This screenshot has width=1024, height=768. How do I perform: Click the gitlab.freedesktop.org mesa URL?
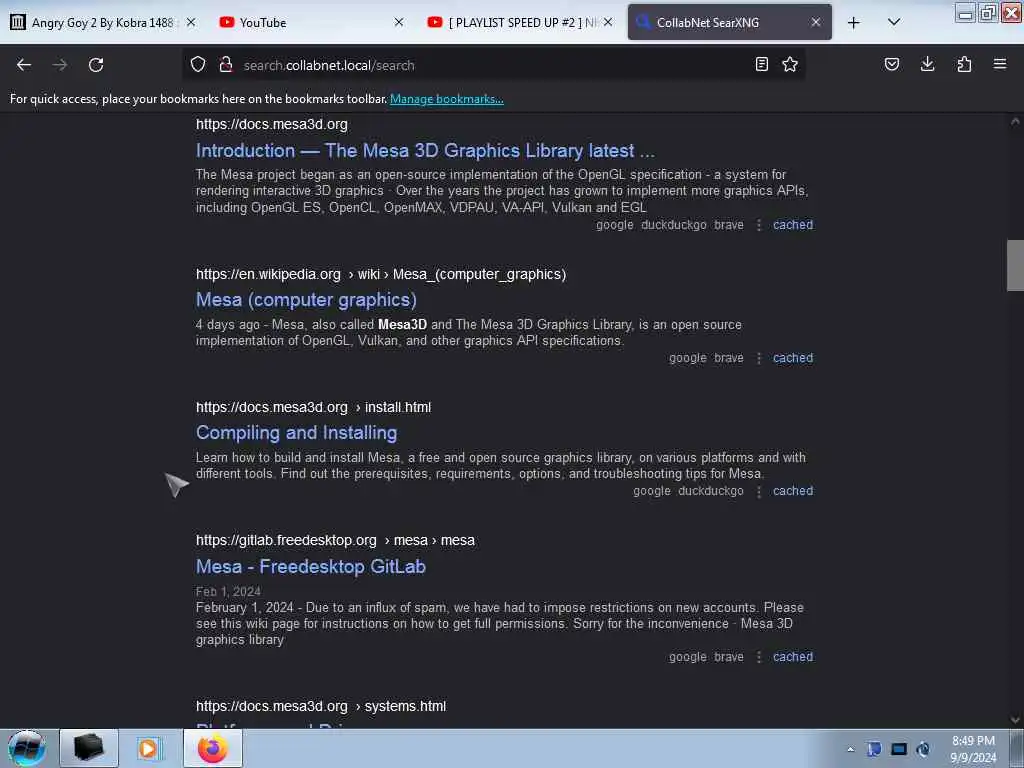335,540
